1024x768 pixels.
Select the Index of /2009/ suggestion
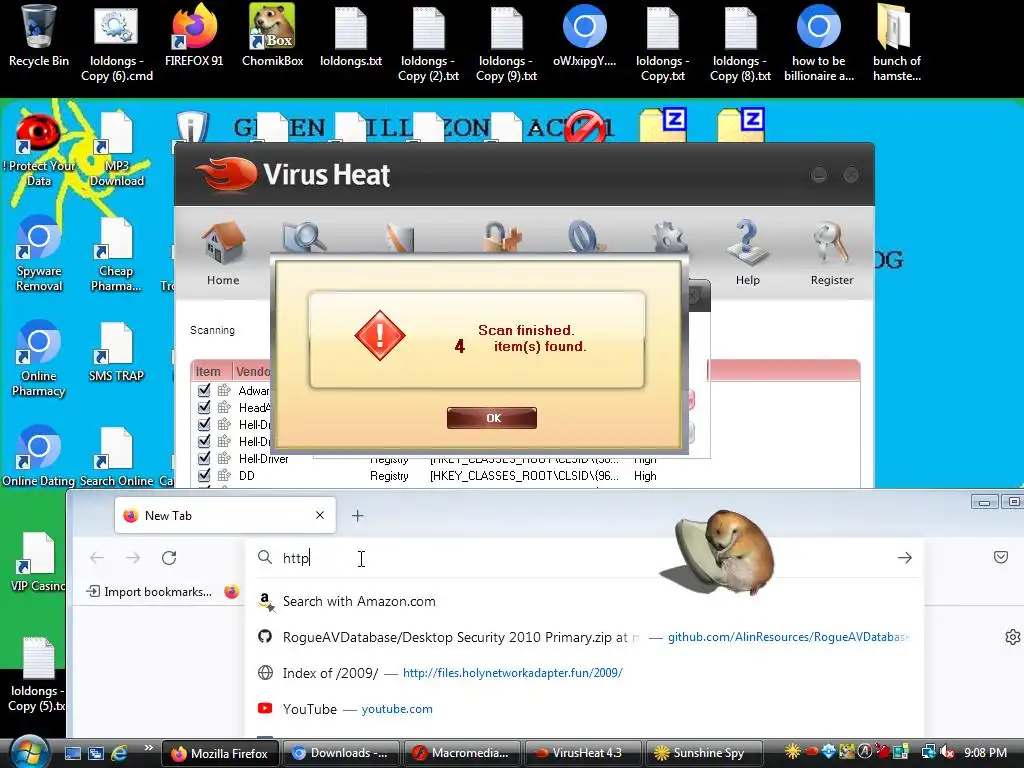(x=584, y=673)
